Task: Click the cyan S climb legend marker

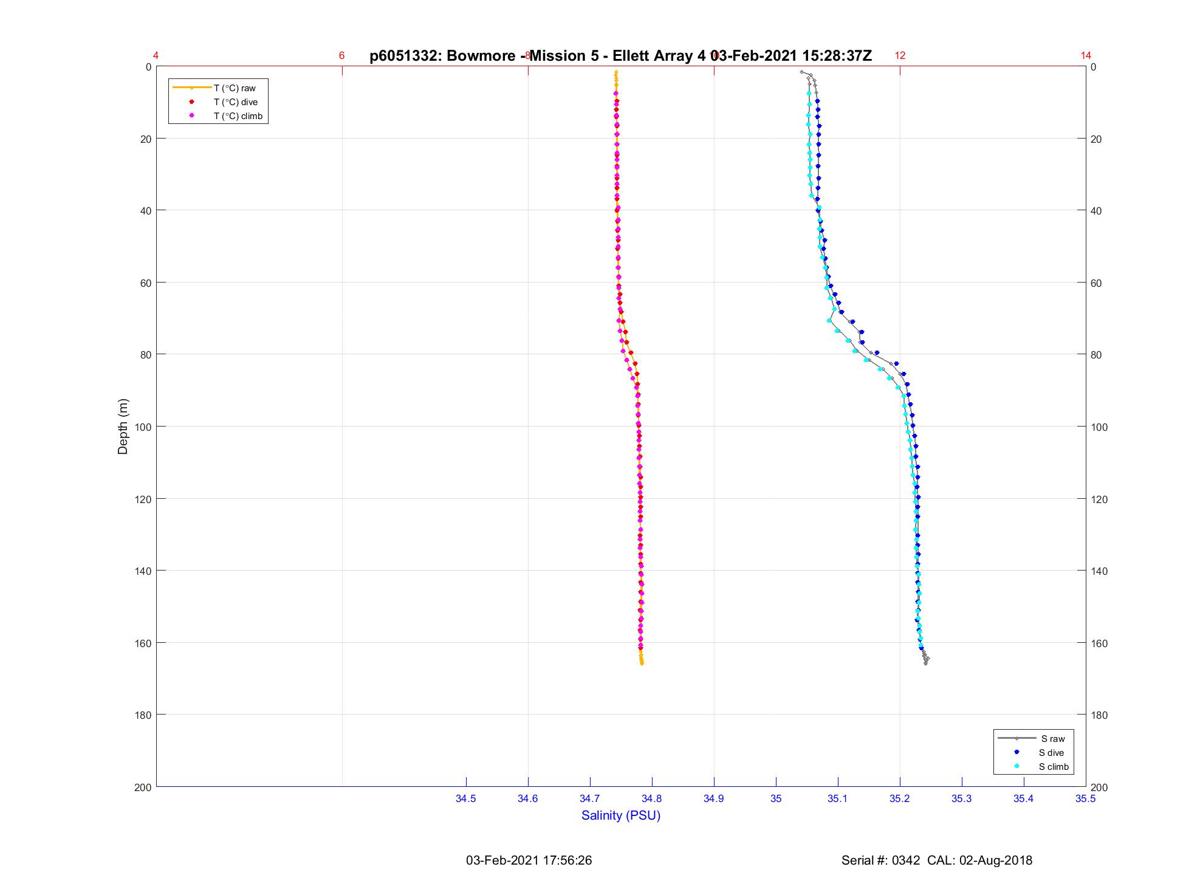Action: pos(1017,766)
